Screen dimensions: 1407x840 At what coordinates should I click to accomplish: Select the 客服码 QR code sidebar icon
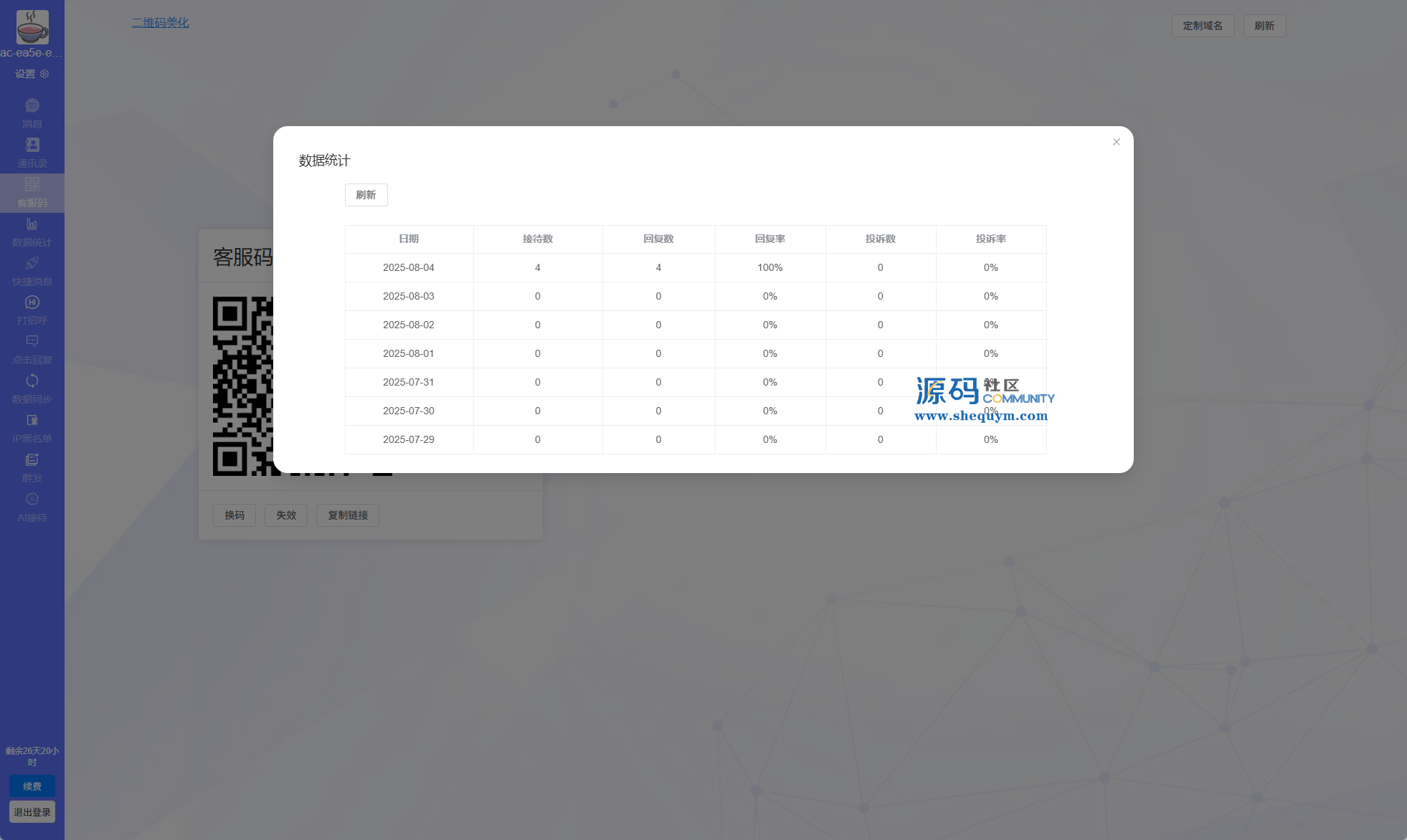click(x=32, y=186)
